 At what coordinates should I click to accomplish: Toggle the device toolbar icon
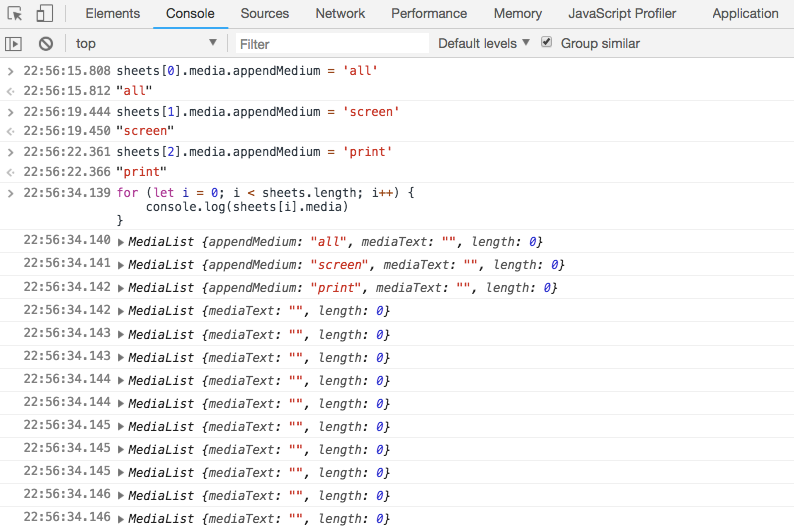44,14
